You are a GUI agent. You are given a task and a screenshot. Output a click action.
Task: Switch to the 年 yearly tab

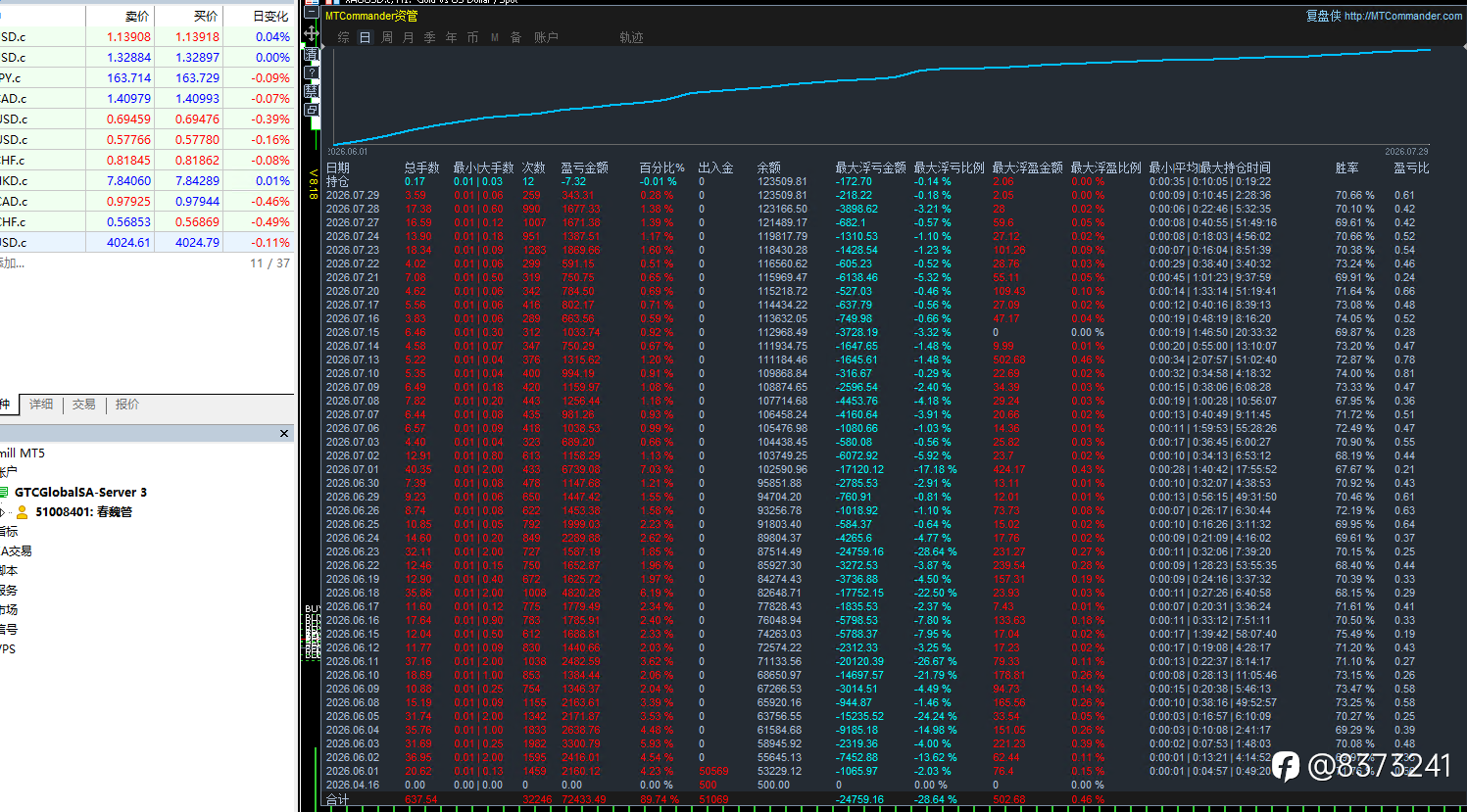click(x=451, y=37)
